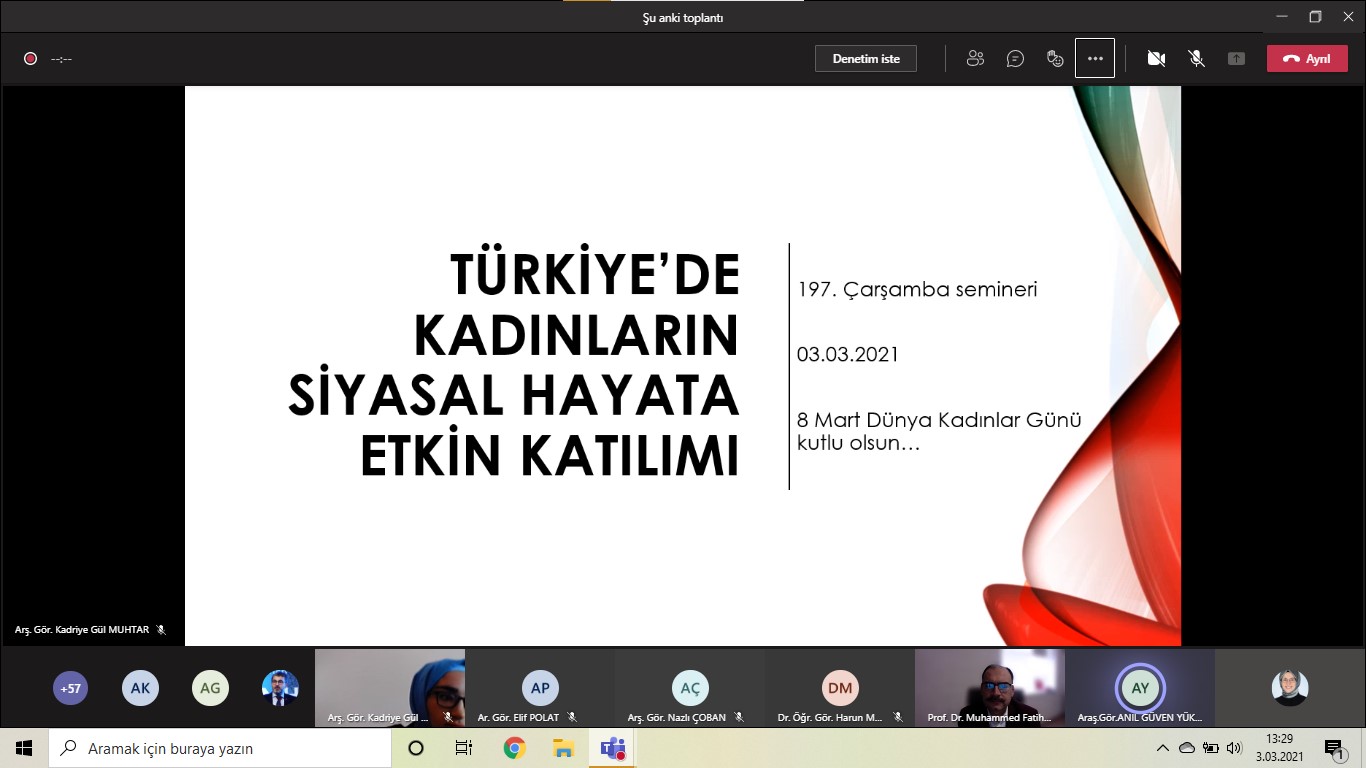Show hidden system tray icons
This screenshot has height=768, width=1366.
click(x=1162, y=748)
